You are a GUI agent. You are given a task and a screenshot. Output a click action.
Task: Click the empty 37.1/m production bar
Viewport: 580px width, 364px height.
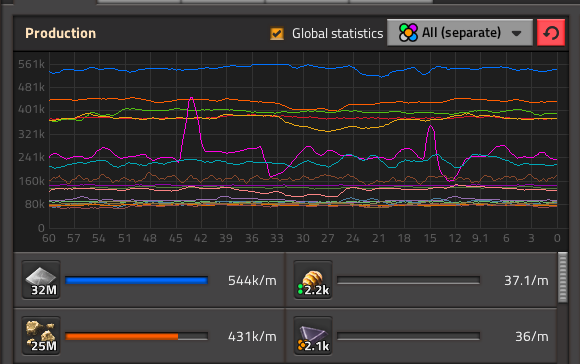click(408, 280)
